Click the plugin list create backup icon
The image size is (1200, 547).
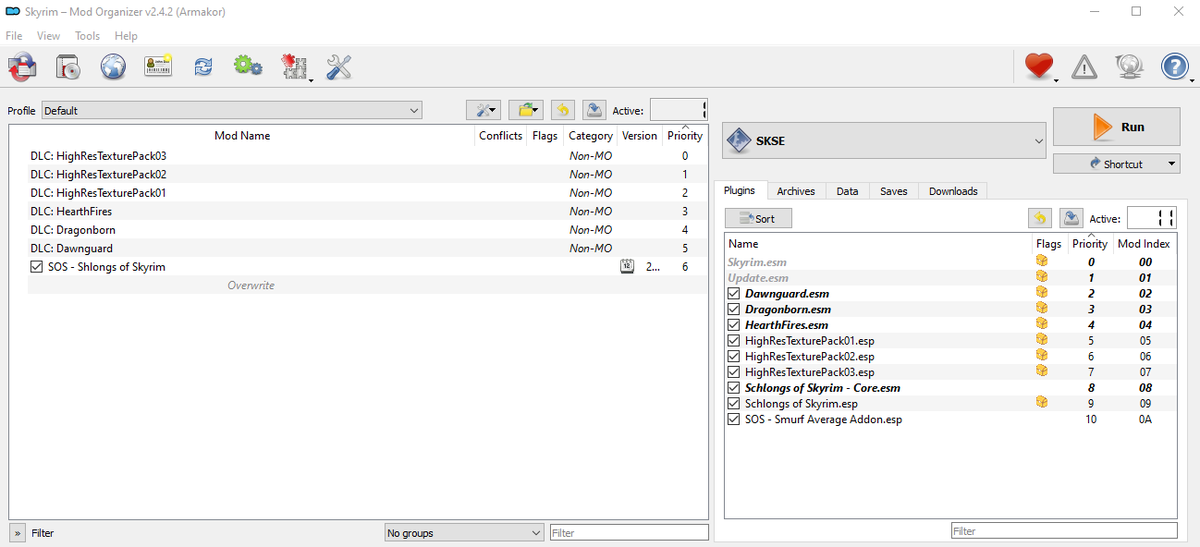[1071, 218]
